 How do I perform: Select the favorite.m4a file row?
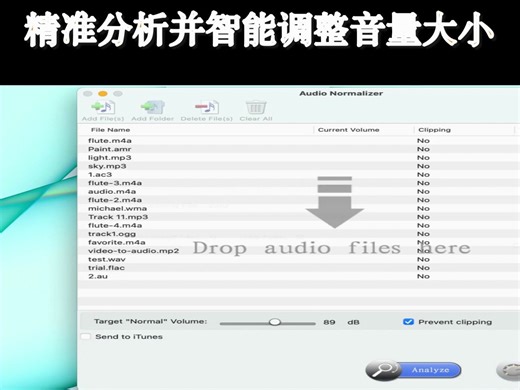pyautogui.click(x=299, y=242)
